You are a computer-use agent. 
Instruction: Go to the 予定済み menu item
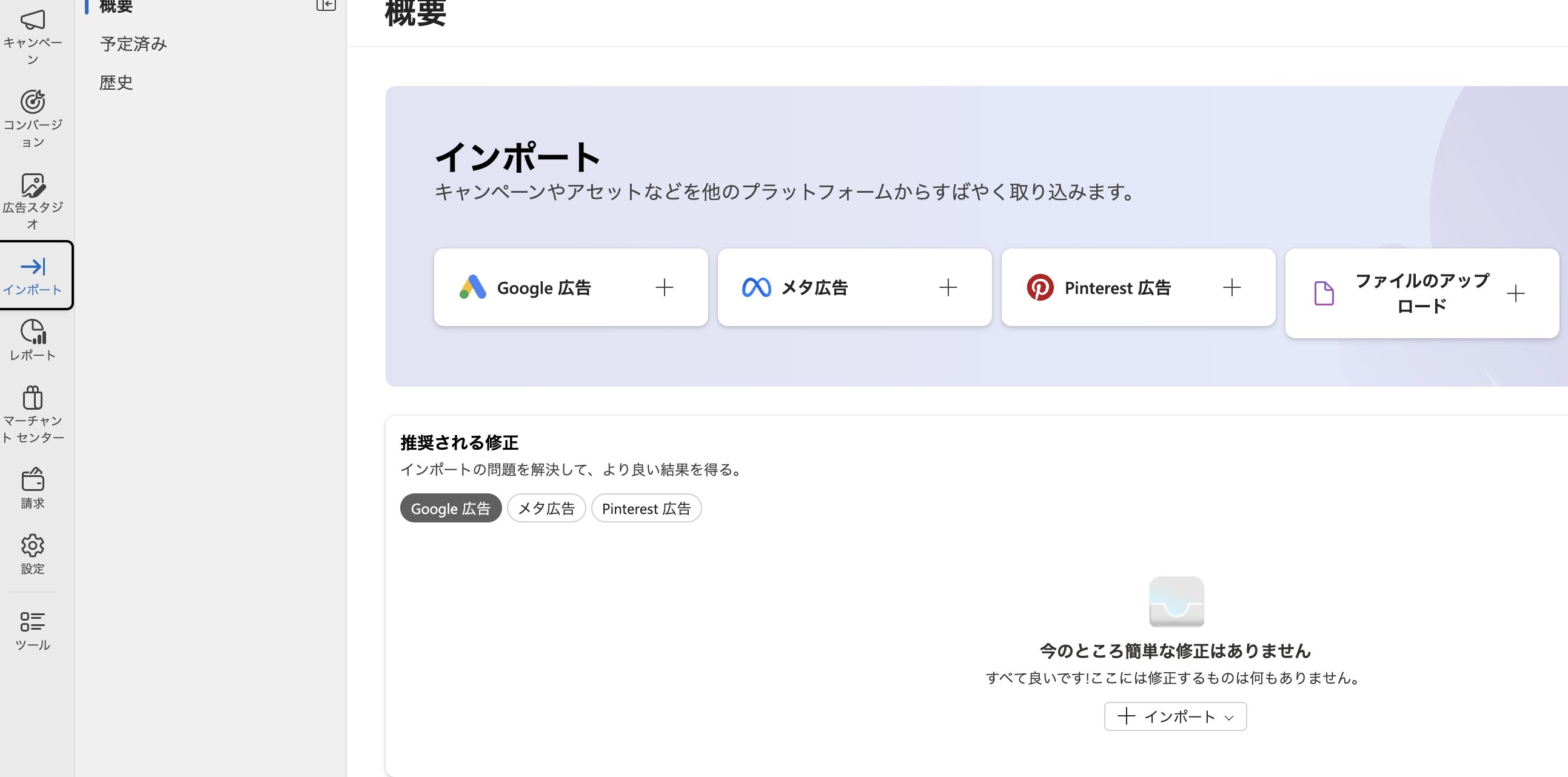[133, 44]
